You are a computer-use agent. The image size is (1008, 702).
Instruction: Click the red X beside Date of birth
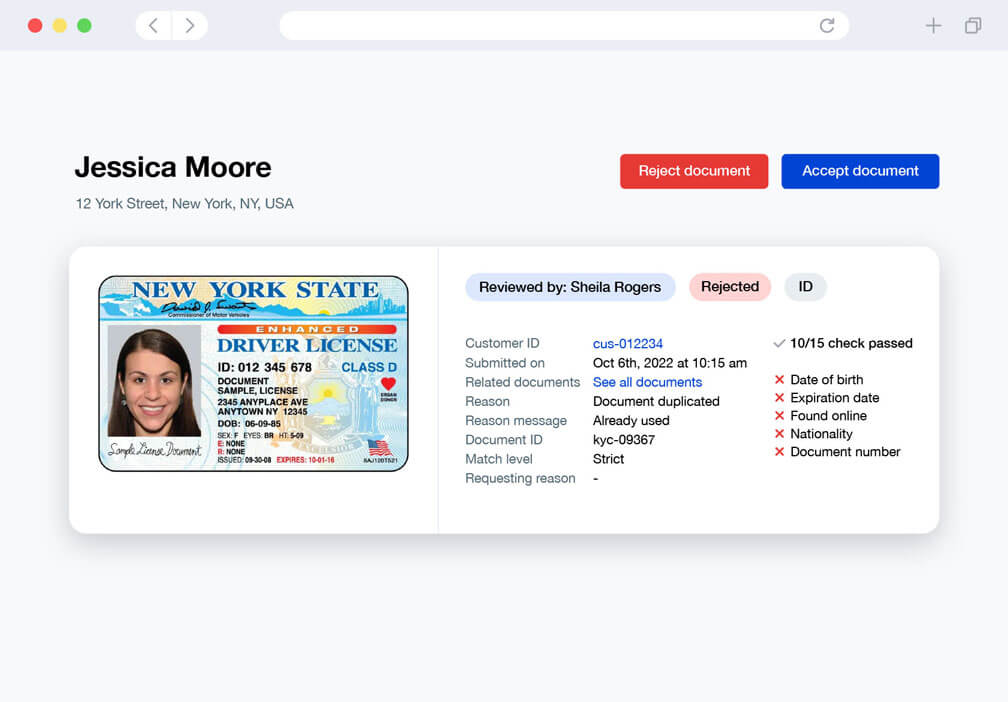(779, 380)
